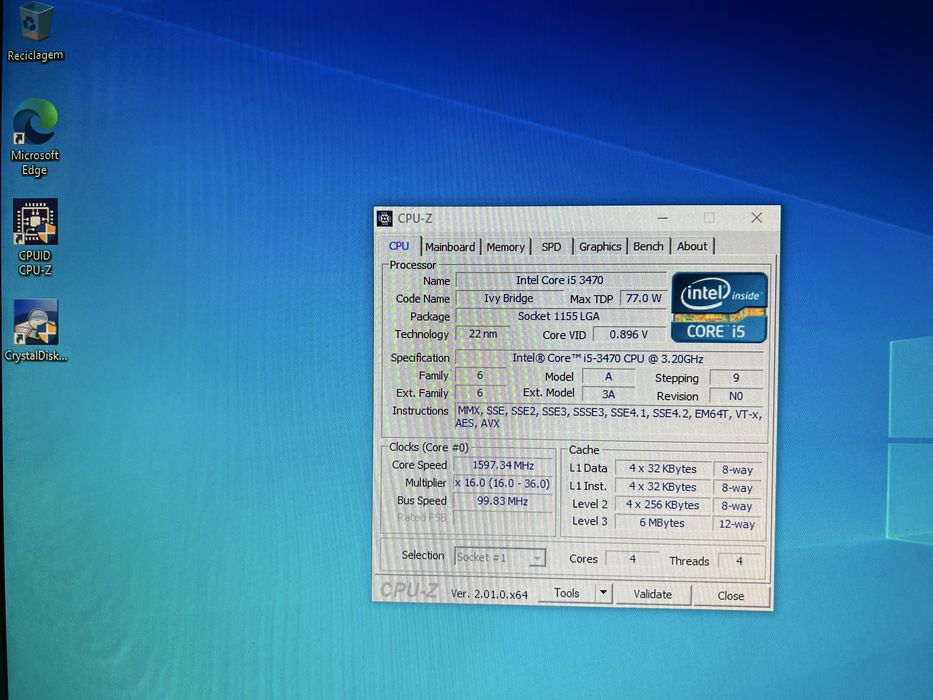Switch to the Mainboard tab
933x700 pixels.
[x=450, y=246]
